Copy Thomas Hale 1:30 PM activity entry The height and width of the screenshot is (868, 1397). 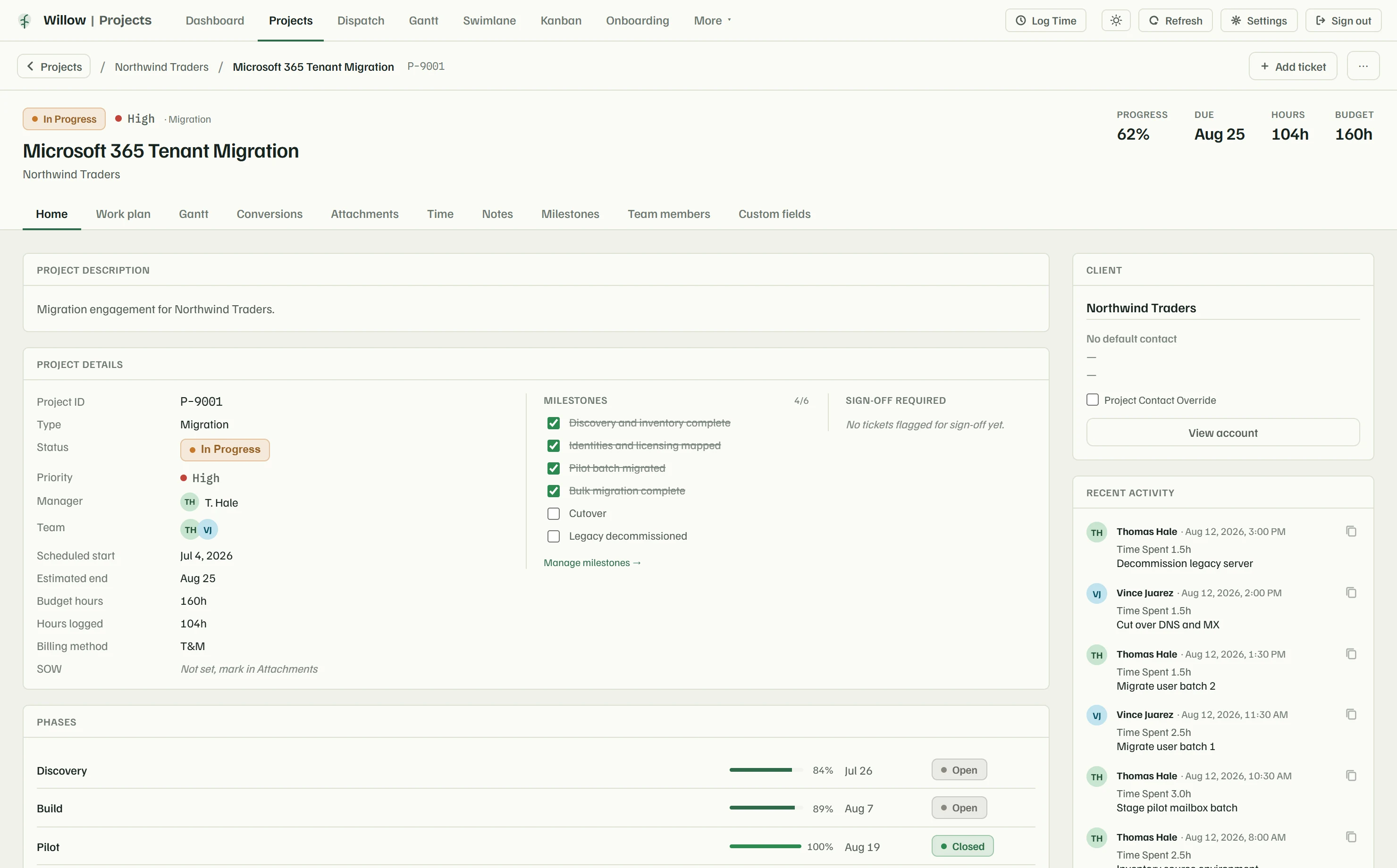point(1351,654)
